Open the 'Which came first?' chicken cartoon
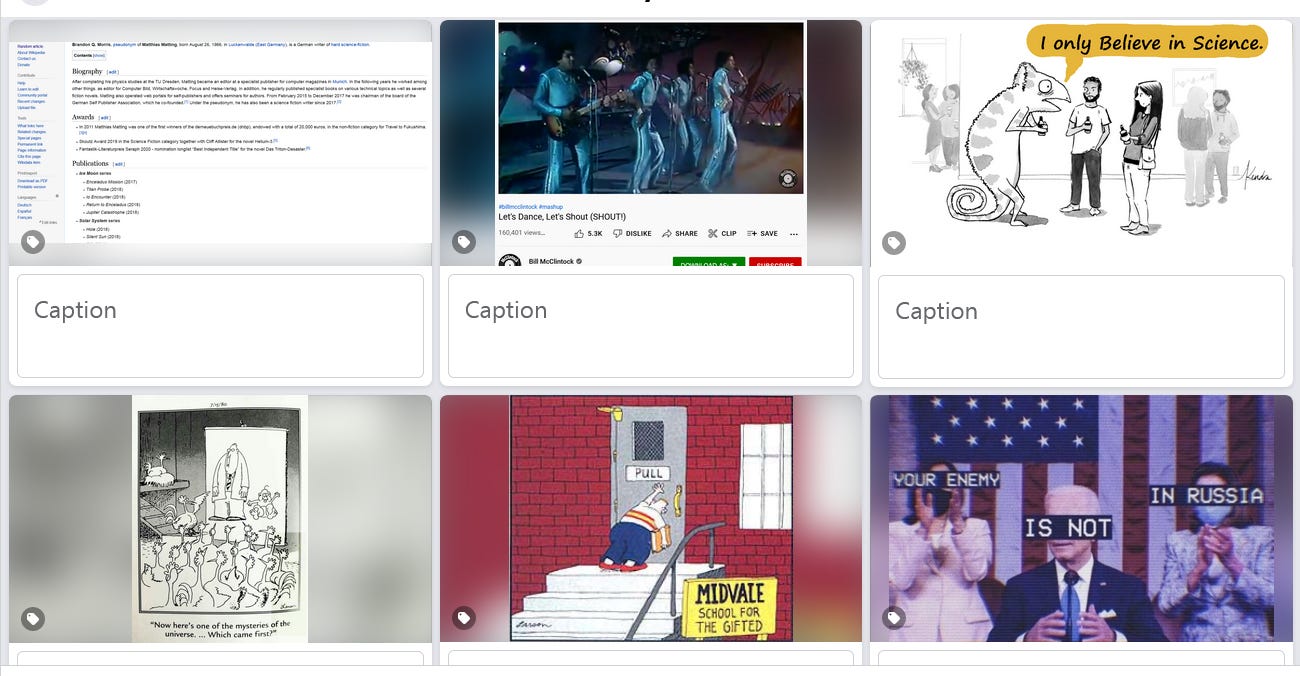This screenshot has height=676, width=1300. [220, 519]
